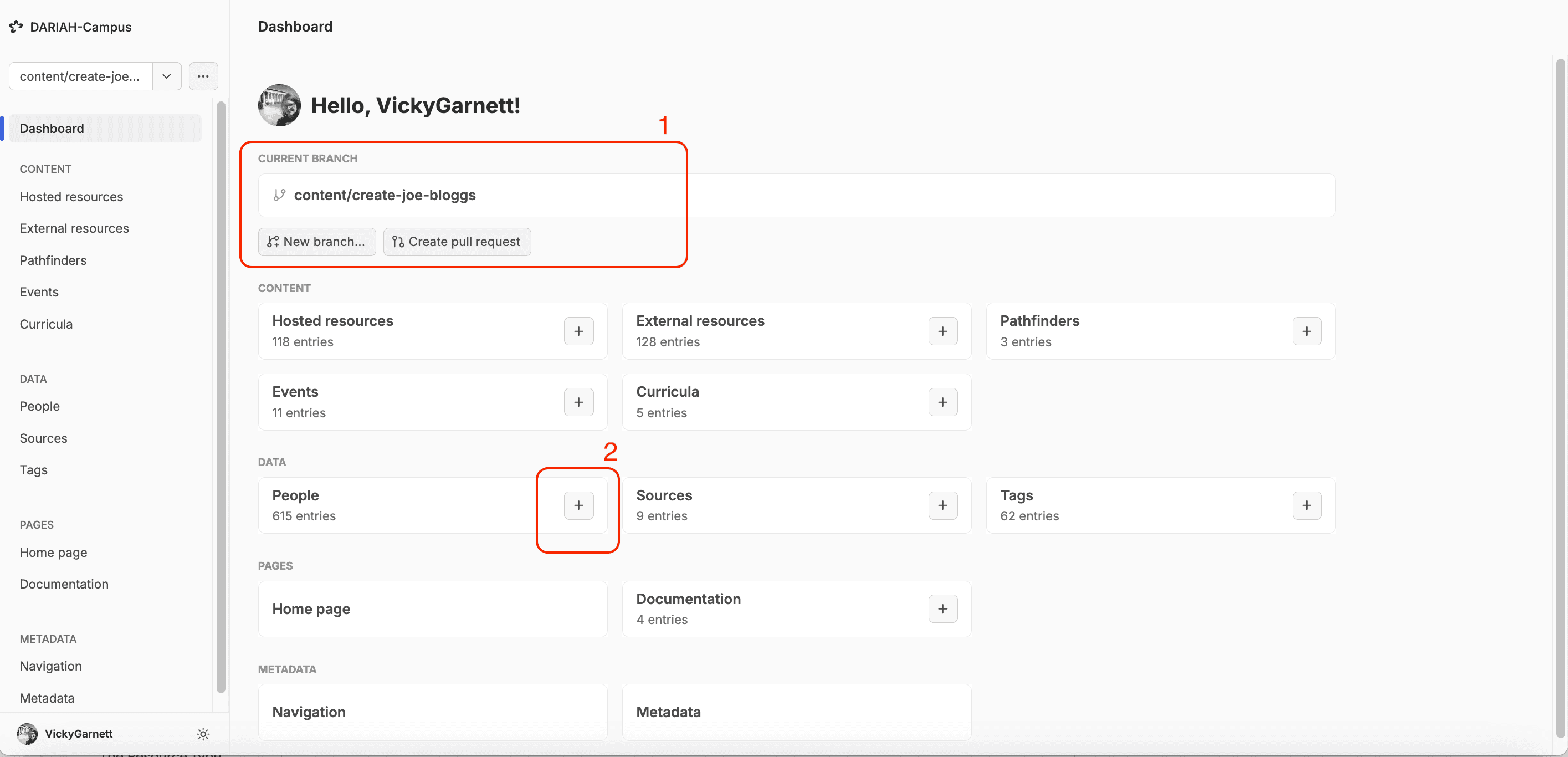Click Create pull request button

(x=457, y=242)
